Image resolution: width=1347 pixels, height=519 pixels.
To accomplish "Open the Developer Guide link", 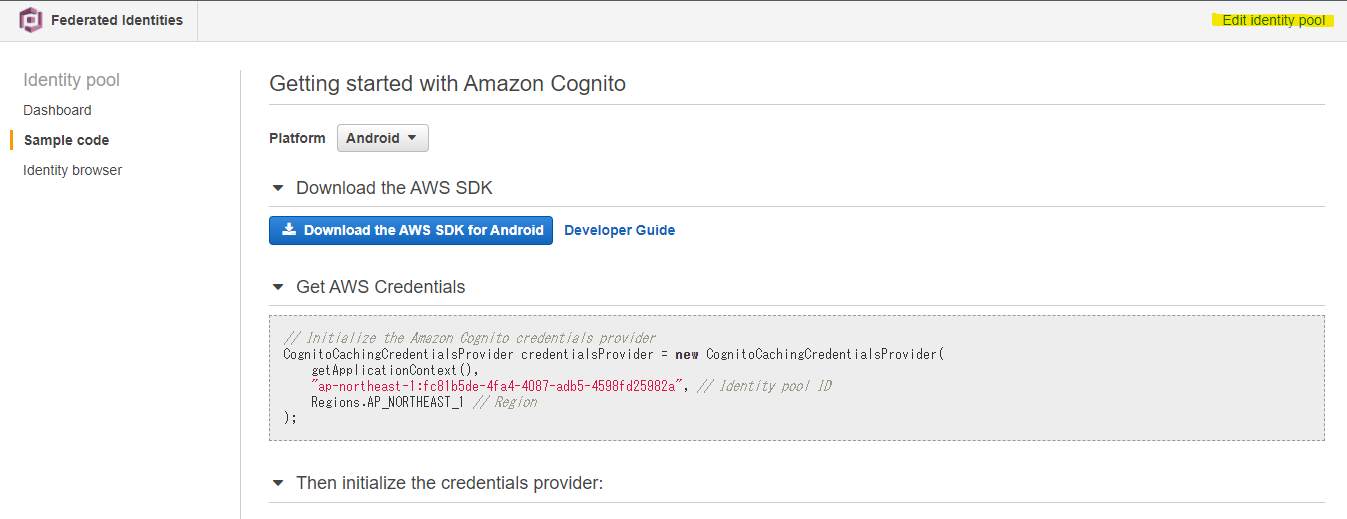I will (x=619, y=230).
